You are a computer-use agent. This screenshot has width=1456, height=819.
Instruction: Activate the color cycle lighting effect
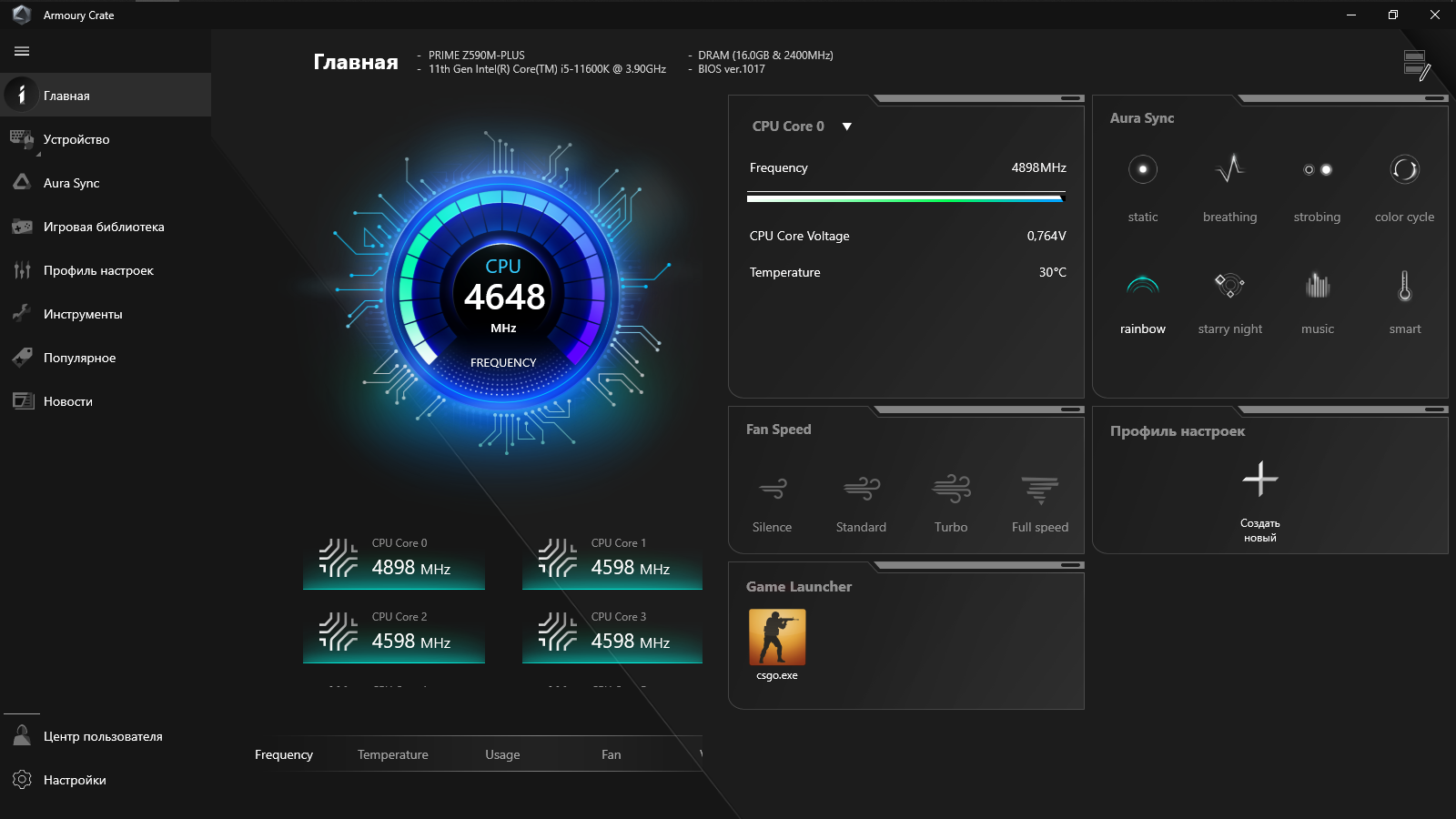(x=1404, y=170)
